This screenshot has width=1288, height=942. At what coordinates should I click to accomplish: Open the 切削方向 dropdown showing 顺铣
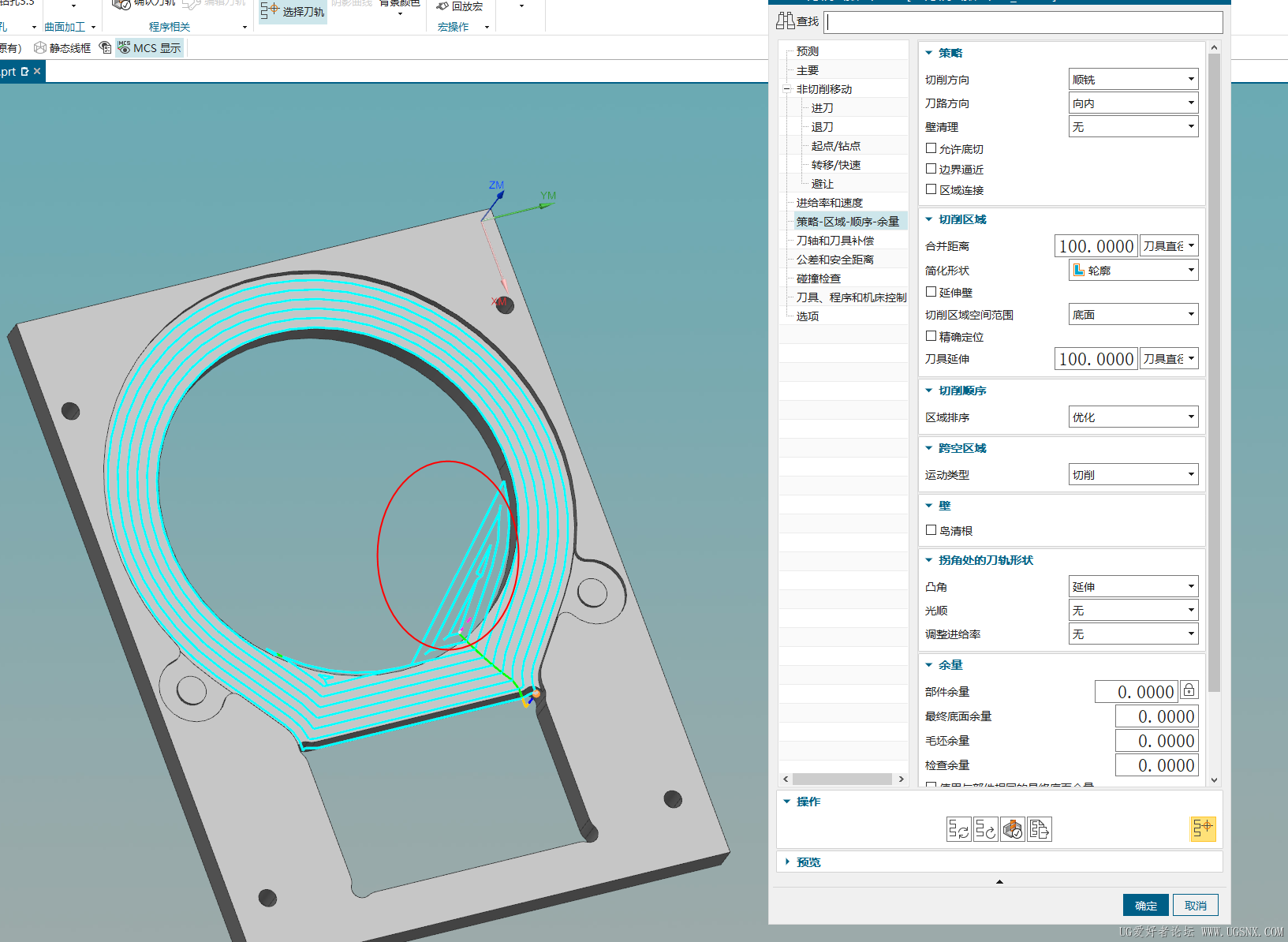1133,79
